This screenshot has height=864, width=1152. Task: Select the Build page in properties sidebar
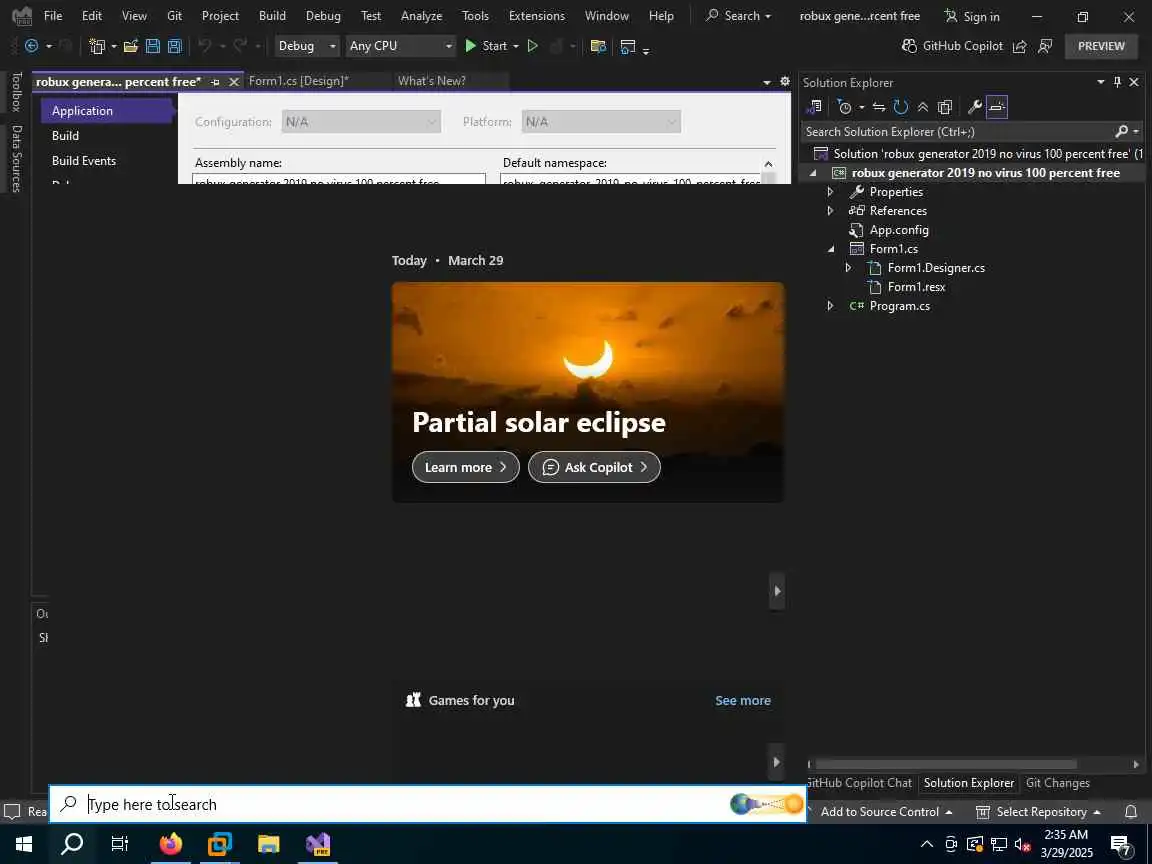tap(65, 136)
